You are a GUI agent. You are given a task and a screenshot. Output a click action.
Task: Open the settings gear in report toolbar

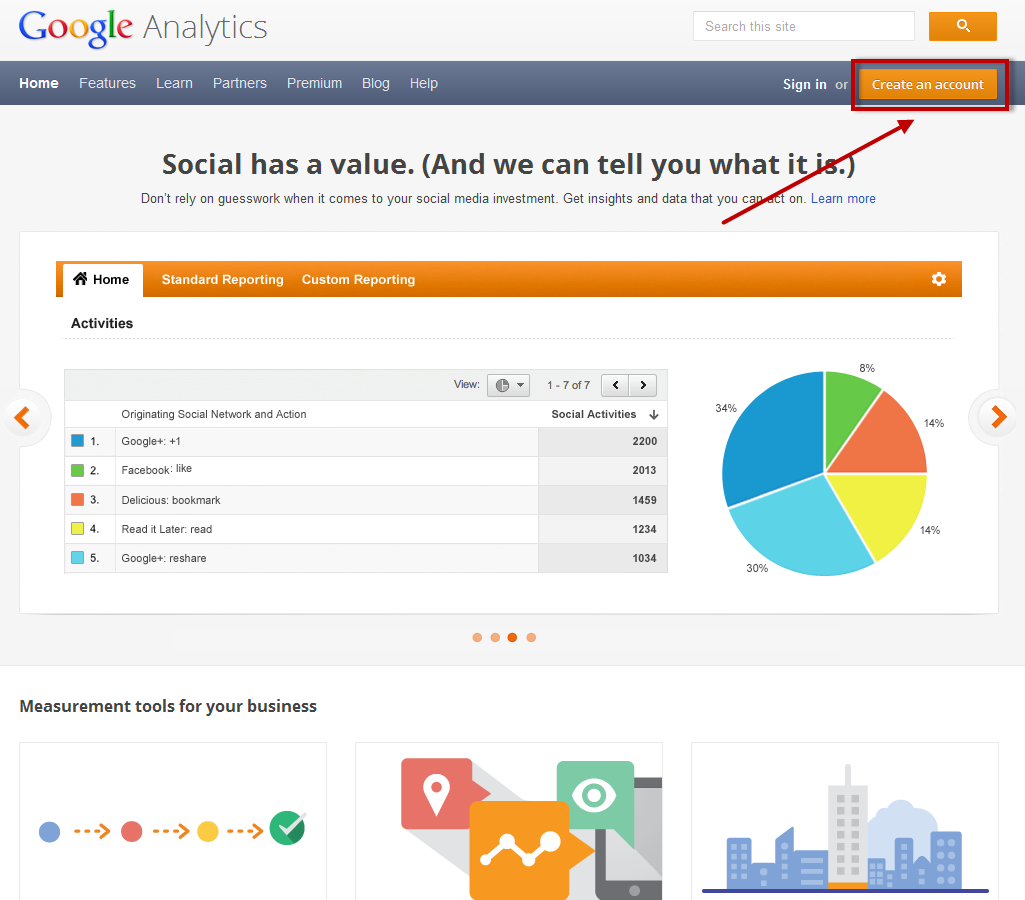click(x=938, y=279)
